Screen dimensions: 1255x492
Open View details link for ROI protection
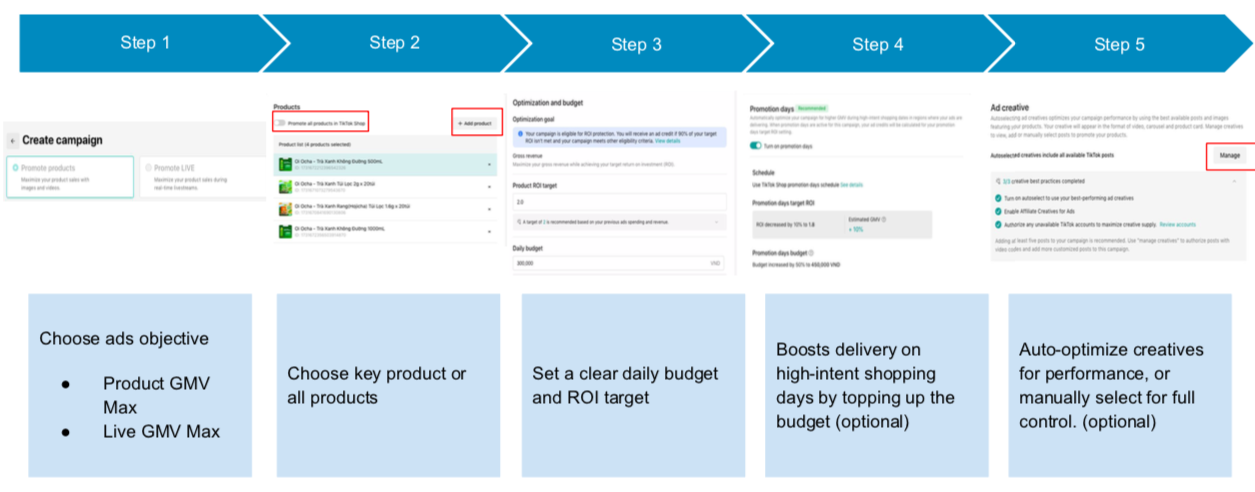668,142
